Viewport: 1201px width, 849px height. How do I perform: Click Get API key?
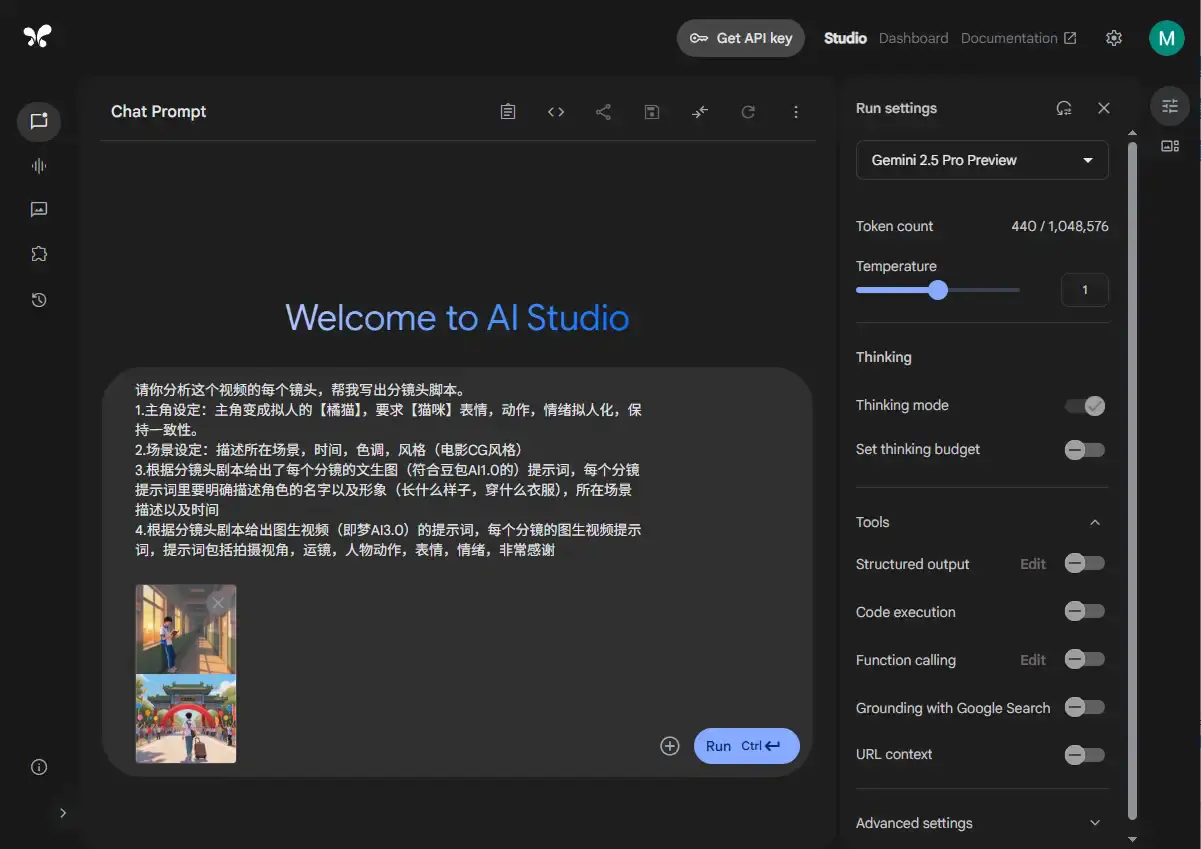pyautogui.click(x=740, y=37)
